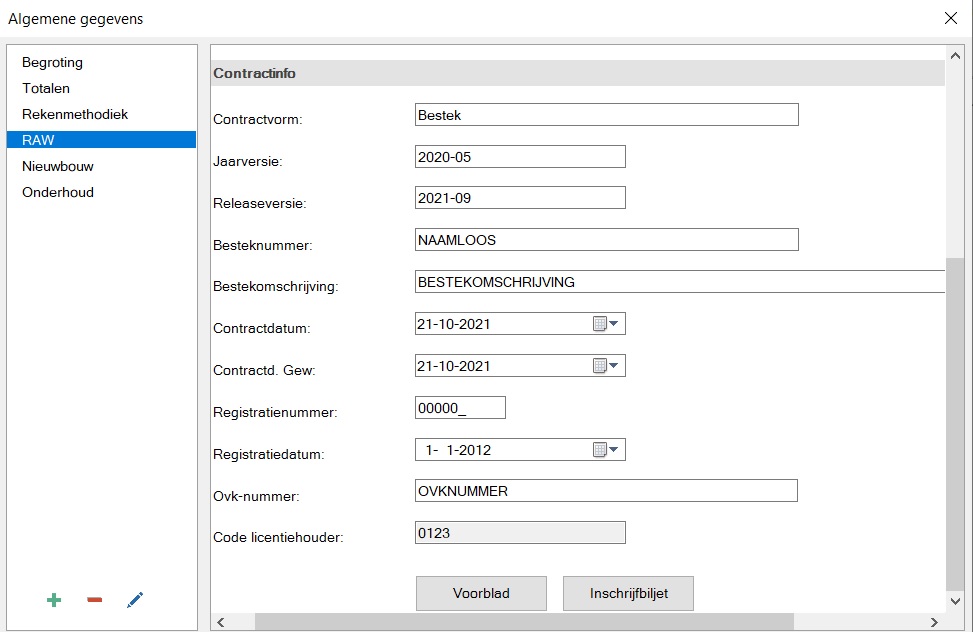Click the green plus add icon
This screenshot has width=973, height=632.
click(x=54, y=600)
